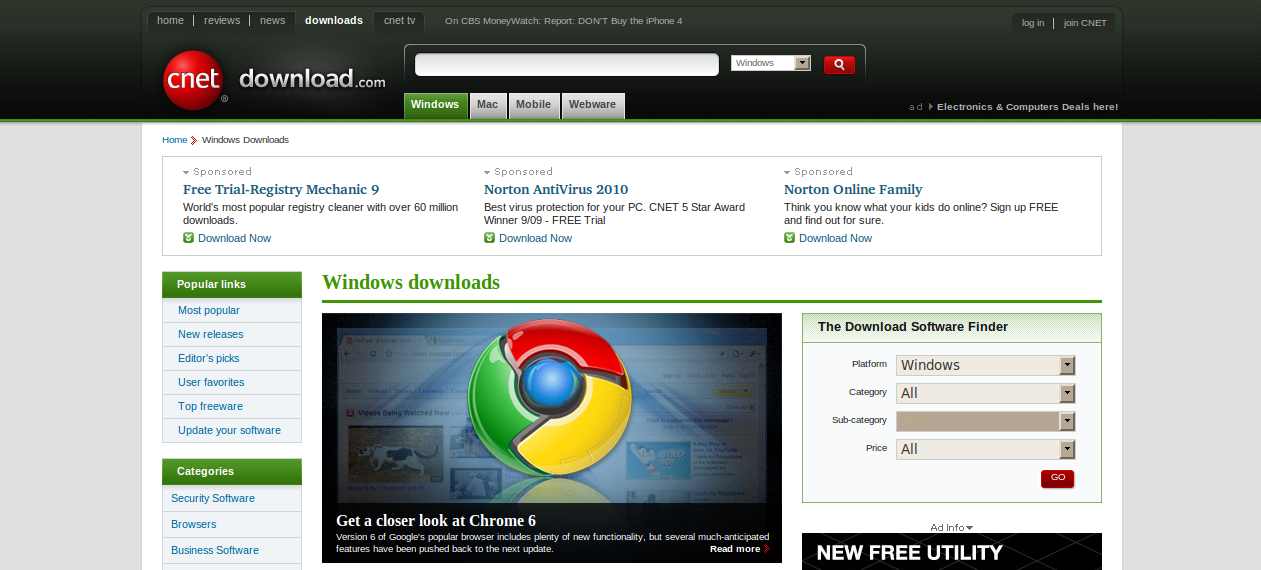
Task: Click the NEW FREE UTILITY ad banner
Action: click(952, 551)
